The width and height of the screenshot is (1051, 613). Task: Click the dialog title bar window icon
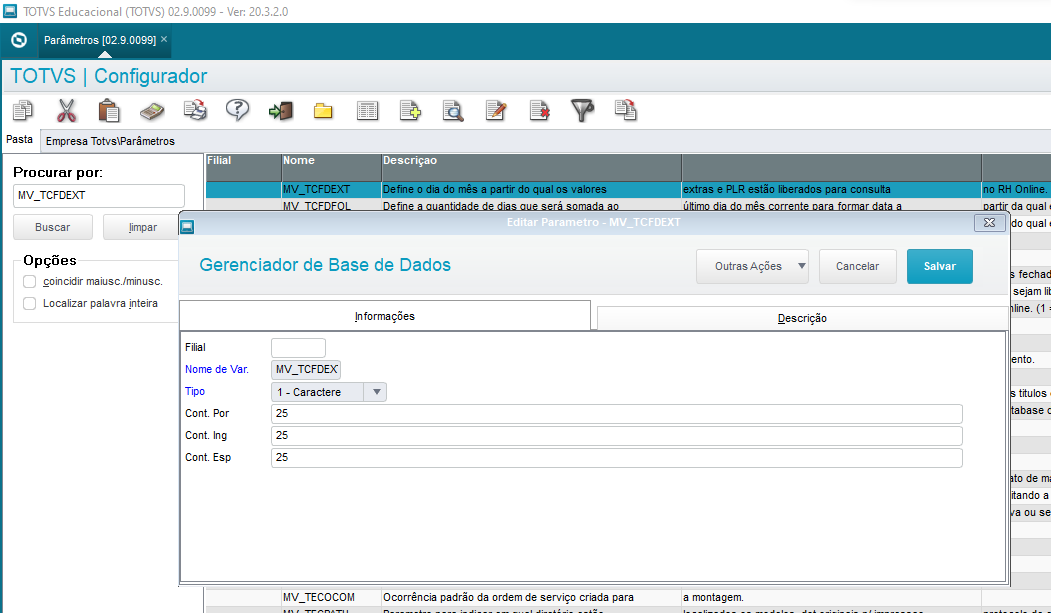[188, 227]
